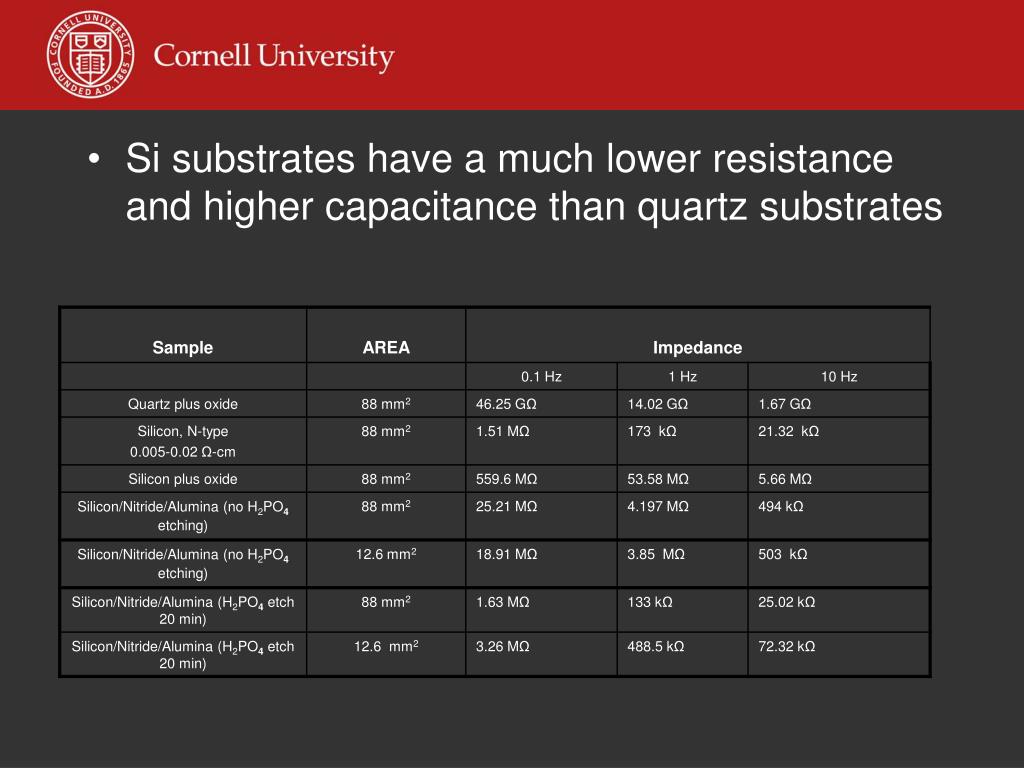1024x768 pixels.
Task: Click the 88 mm² area in Quartz plus oxide row
Action: (386, 404)
